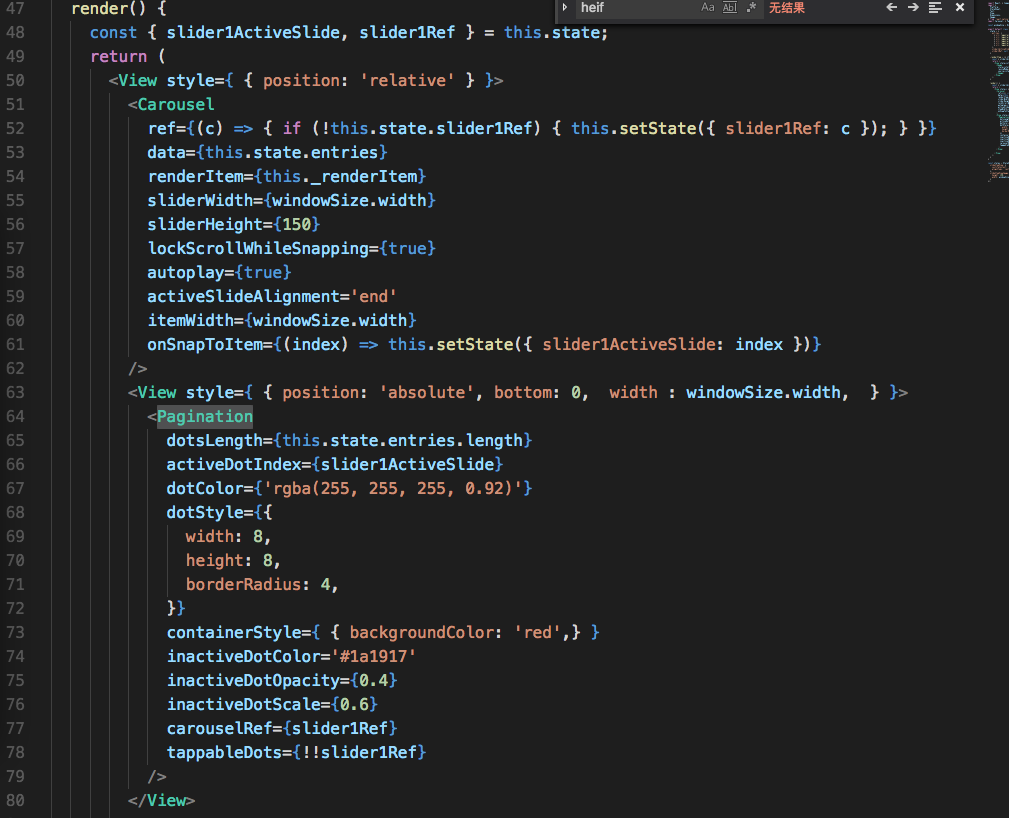Click line number 80

coord(15,801)
